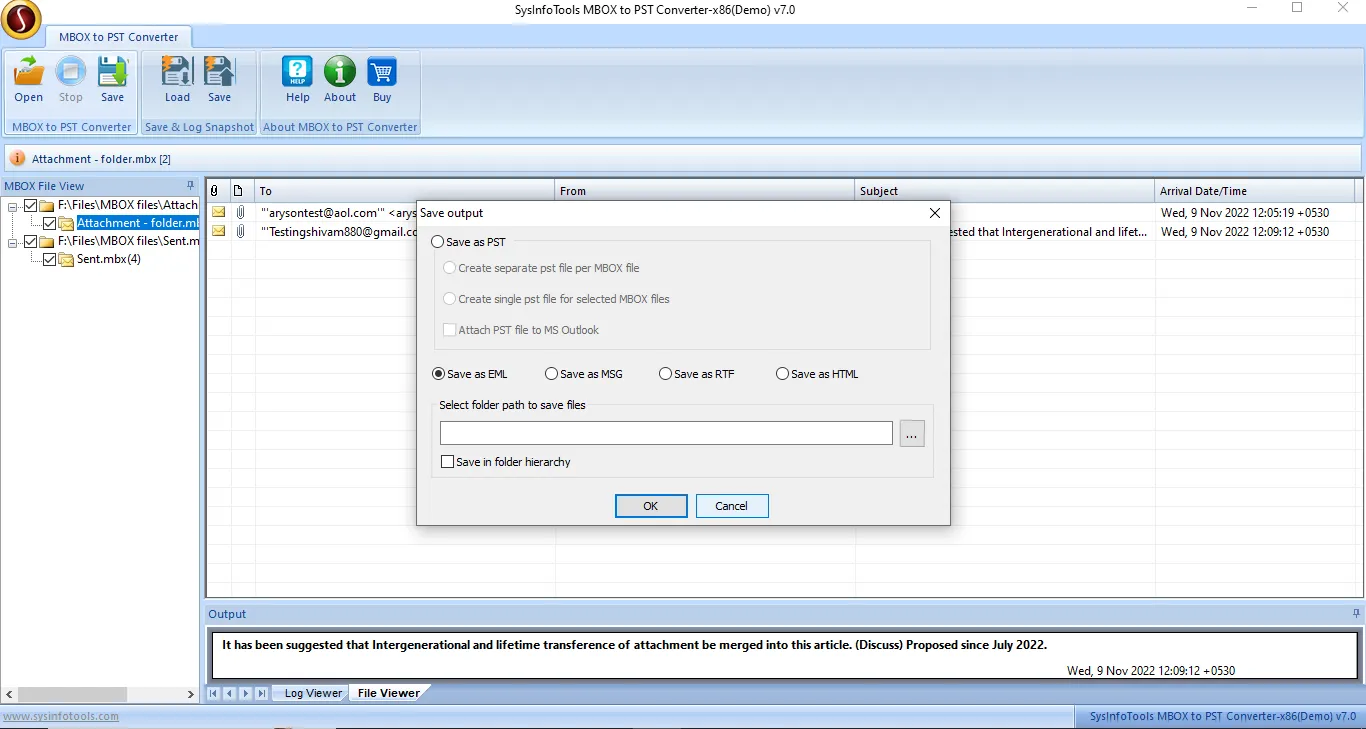
Task: Click OK in Save output dialog
Action: (x=651, y=506)
